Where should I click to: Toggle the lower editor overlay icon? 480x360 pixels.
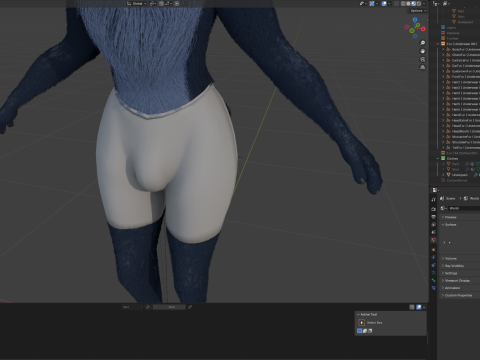pos(419,307)
